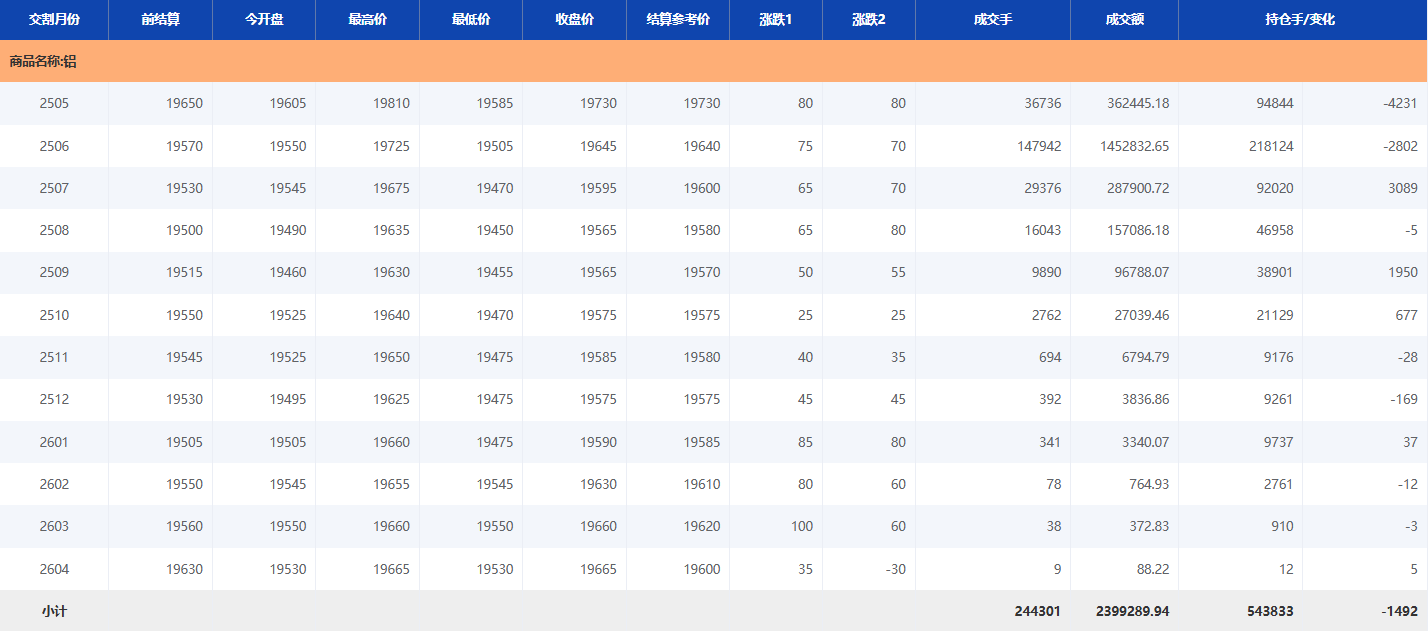Click the 今开盘 column header
The image size is (1428, 631).
(264, 20)
